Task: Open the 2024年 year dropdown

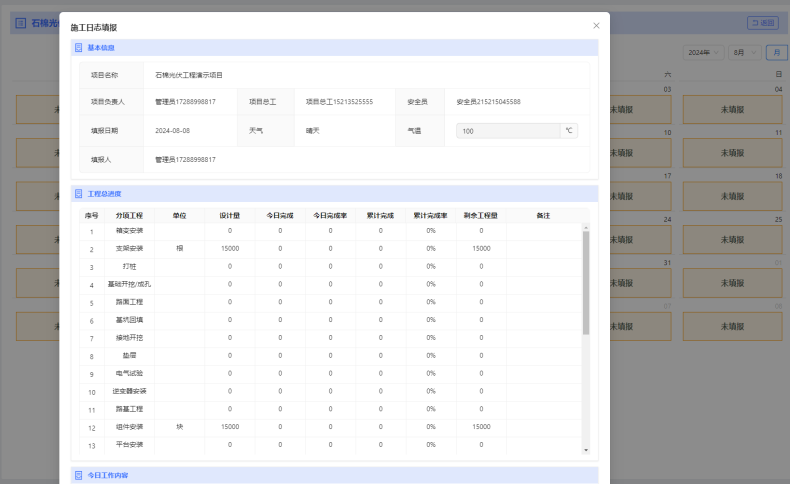Action: pyautogui.click(x=703, y=52)
